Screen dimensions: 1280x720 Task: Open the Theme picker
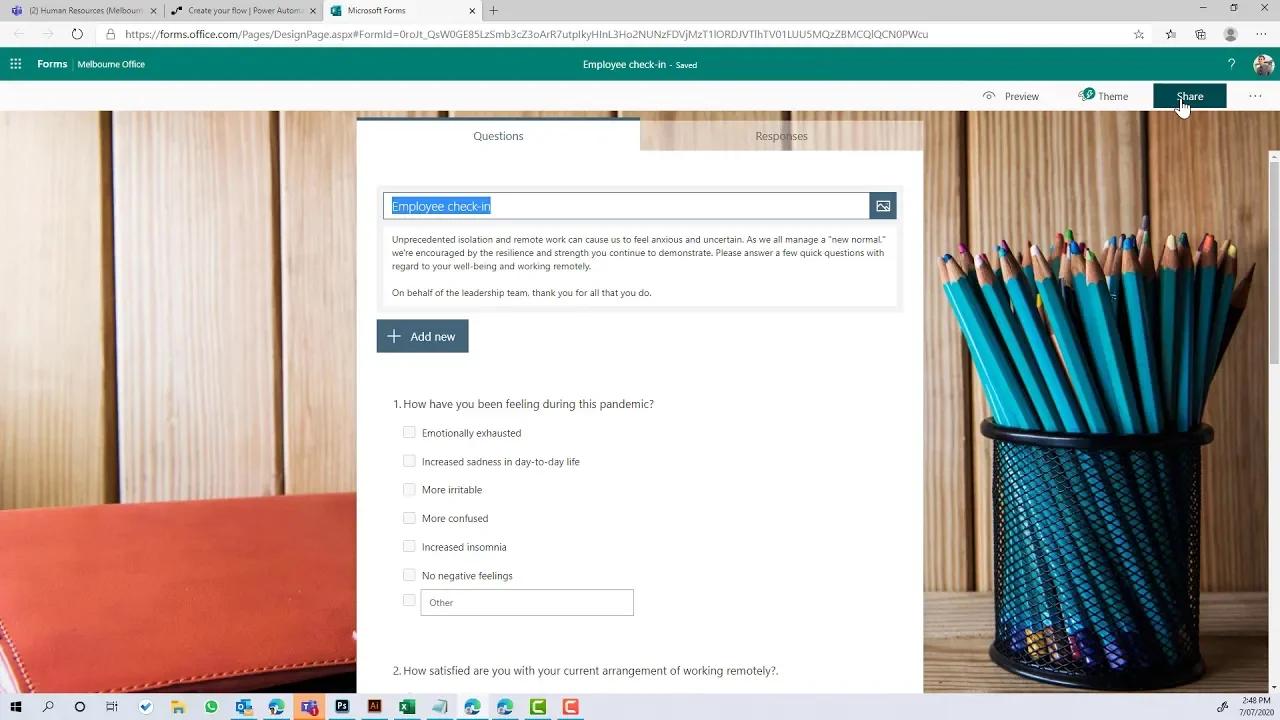point(1104,96)
